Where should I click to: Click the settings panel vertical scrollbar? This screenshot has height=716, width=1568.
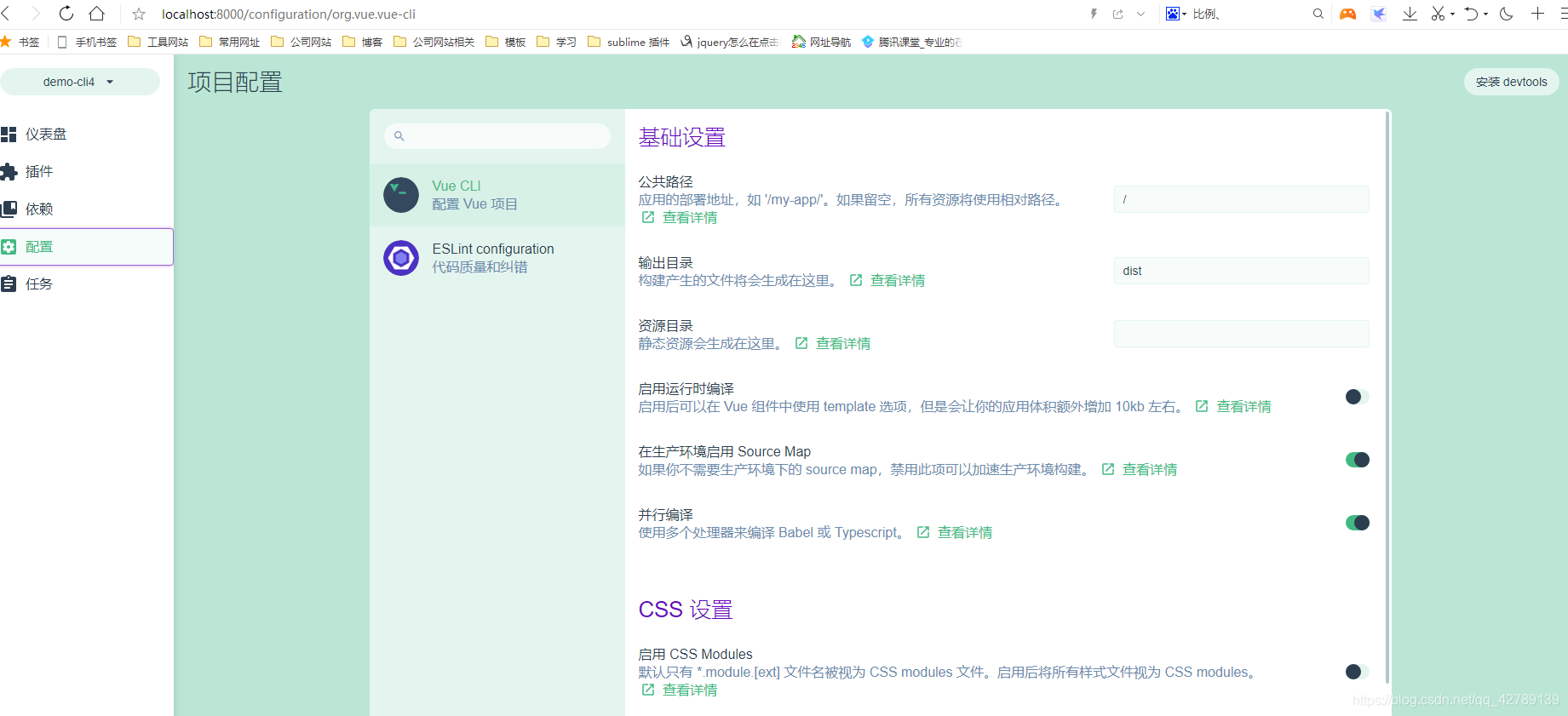[1387, 398]
